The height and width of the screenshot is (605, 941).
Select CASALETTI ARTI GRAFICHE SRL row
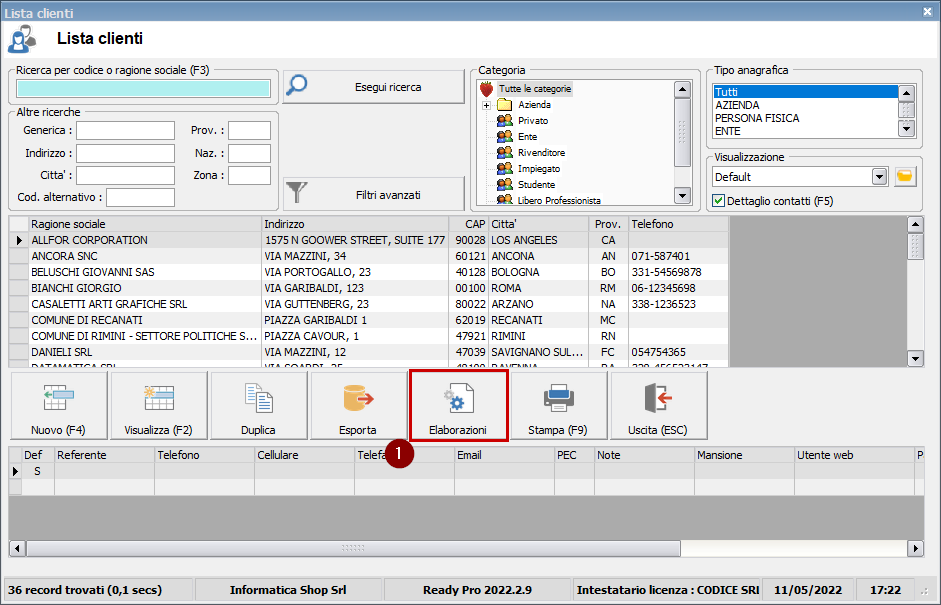point(368,304)
